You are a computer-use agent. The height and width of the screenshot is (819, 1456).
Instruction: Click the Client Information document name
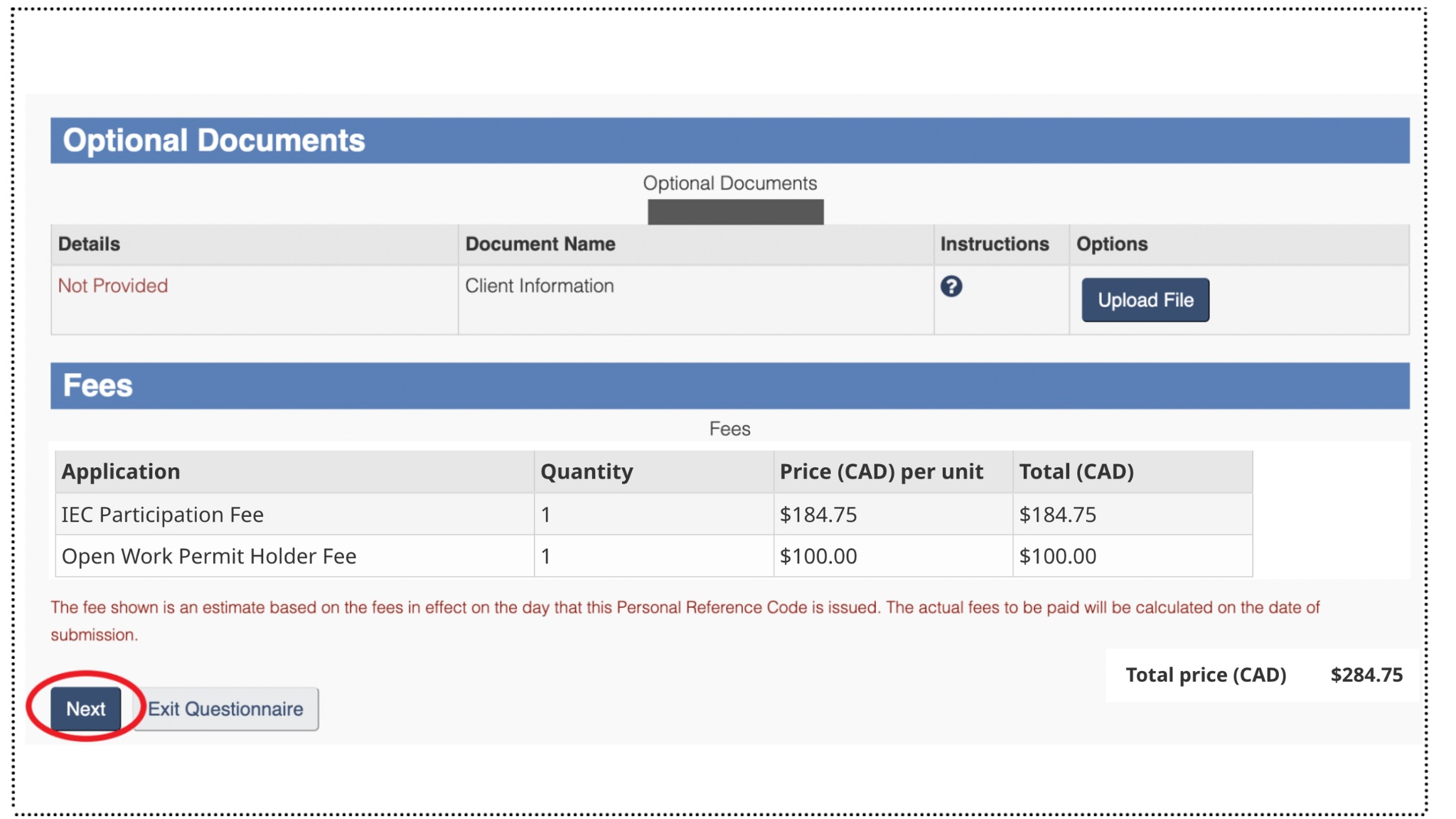point(539,286)
